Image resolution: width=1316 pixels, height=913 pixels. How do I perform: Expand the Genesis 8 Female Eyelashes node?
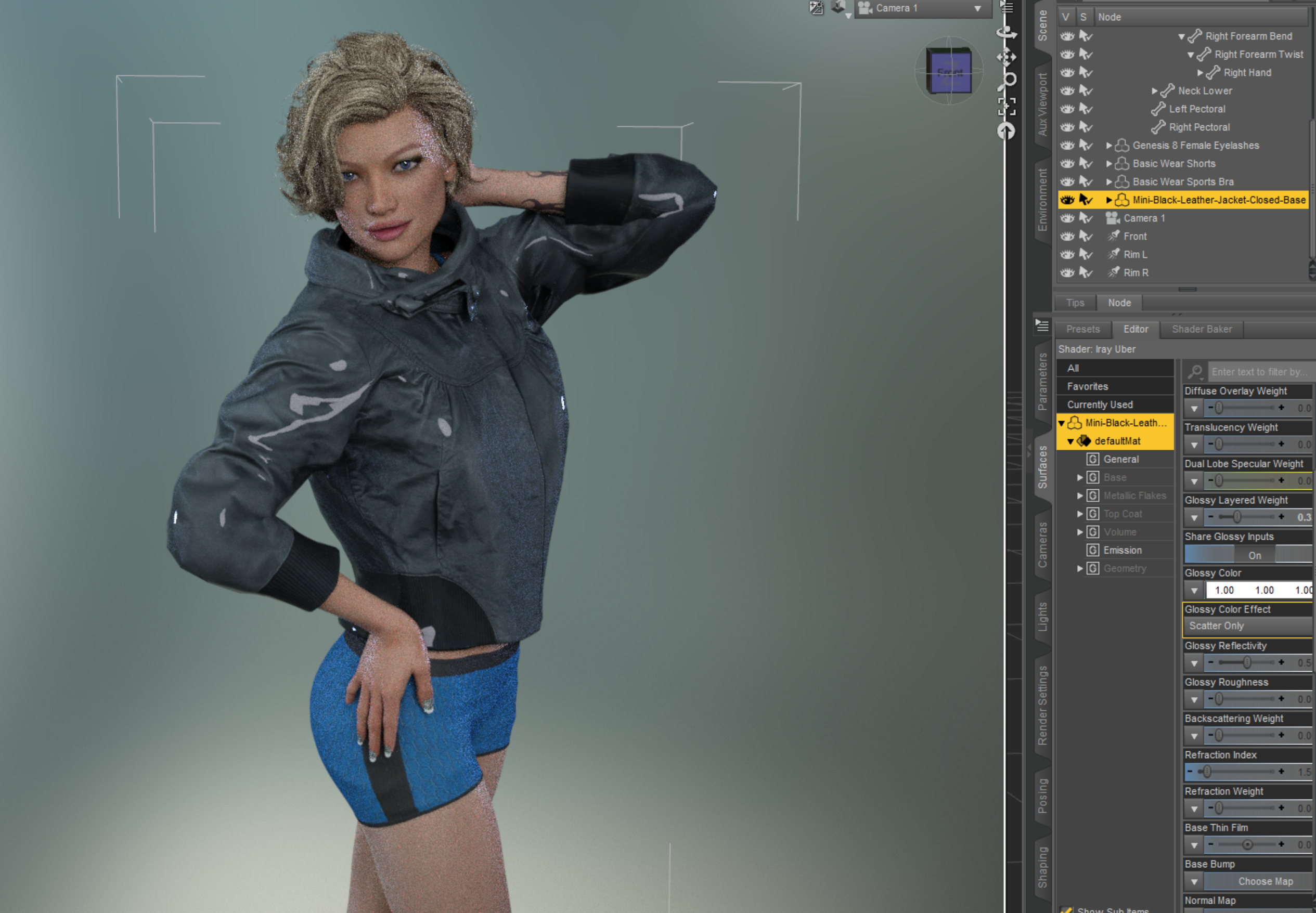click(1109, 145)
